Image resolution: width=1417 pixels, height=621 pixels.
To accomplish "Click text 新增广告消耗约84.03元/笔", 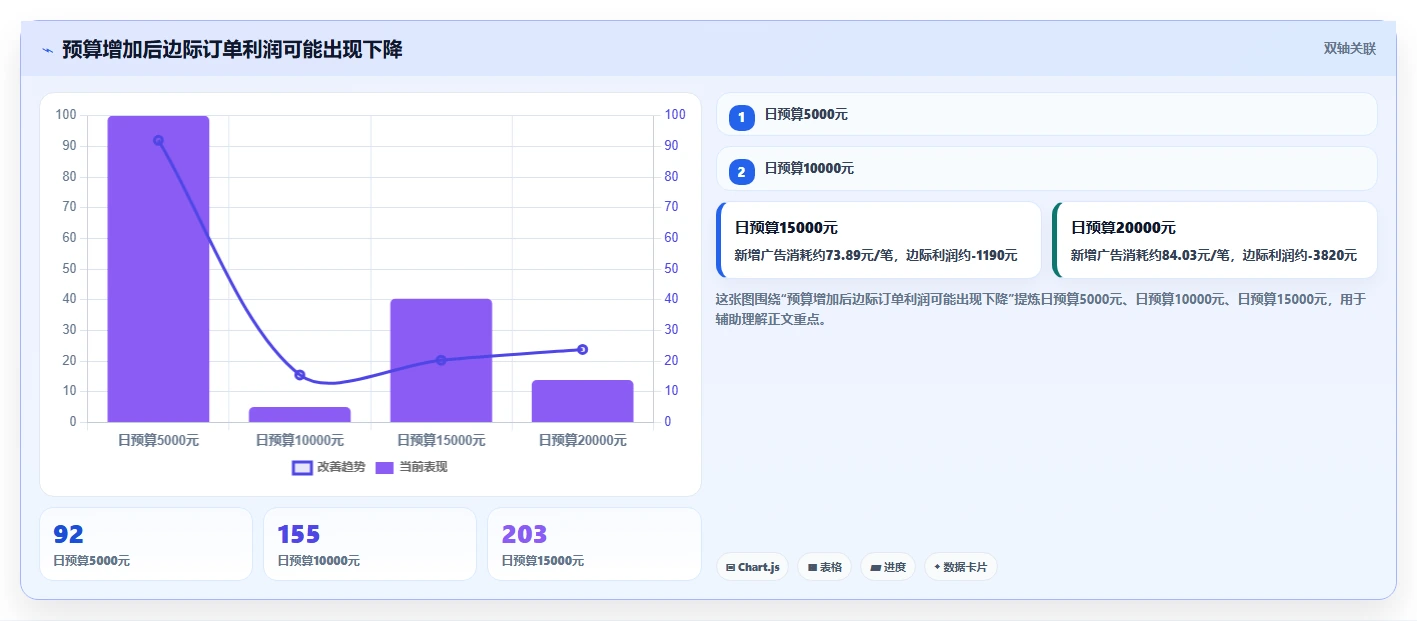I will (x=1151, y=256).
